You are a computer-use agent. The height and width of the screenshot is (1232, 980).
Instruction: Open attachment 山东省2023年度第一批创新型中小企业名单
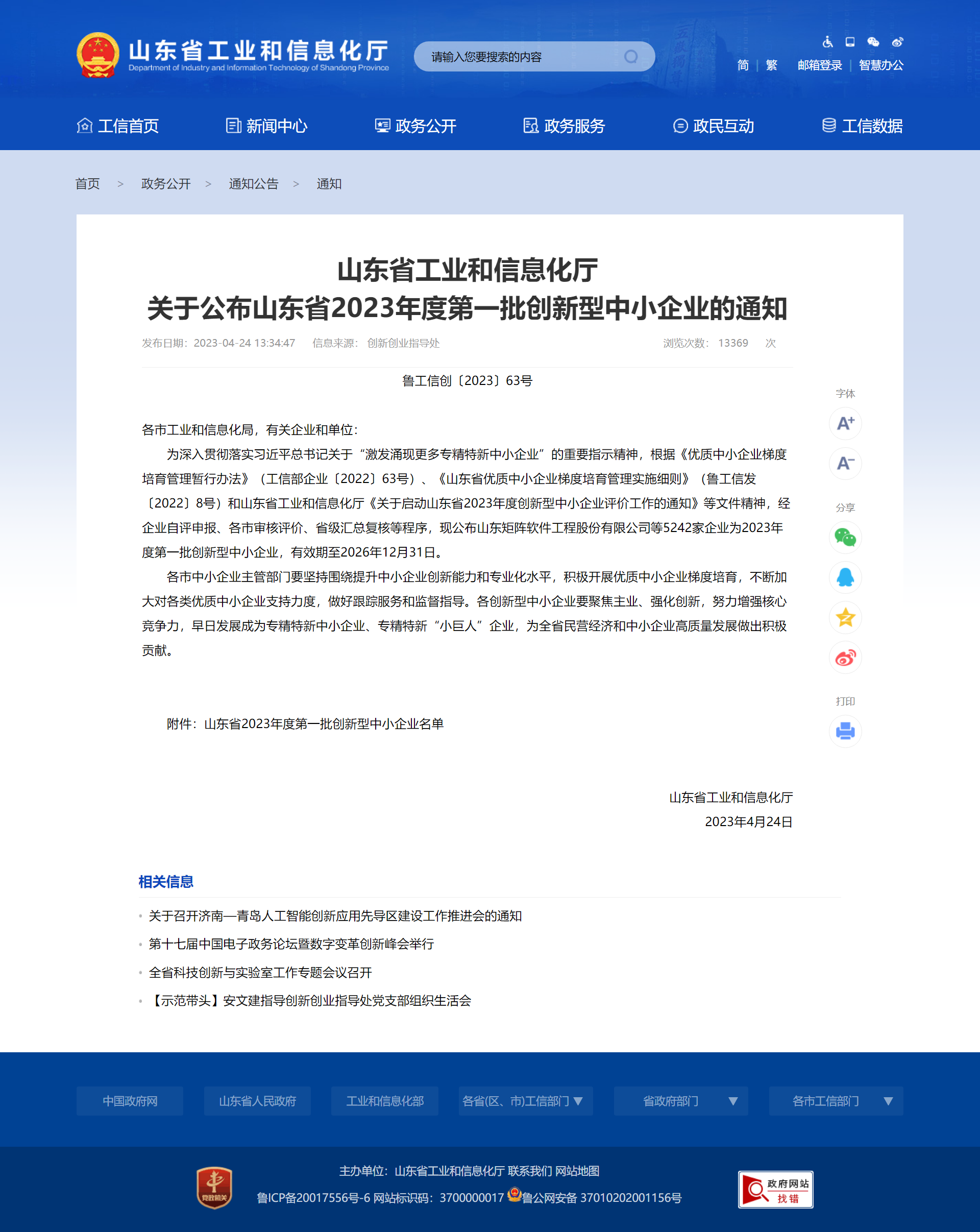click(x=325, y=723)
